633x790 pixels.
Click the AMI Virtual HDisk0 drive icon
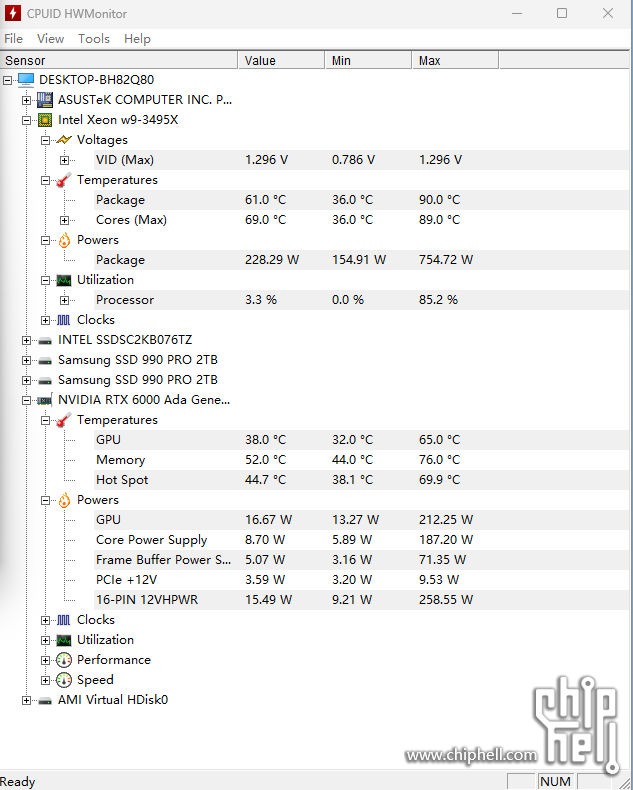point(45,701)
